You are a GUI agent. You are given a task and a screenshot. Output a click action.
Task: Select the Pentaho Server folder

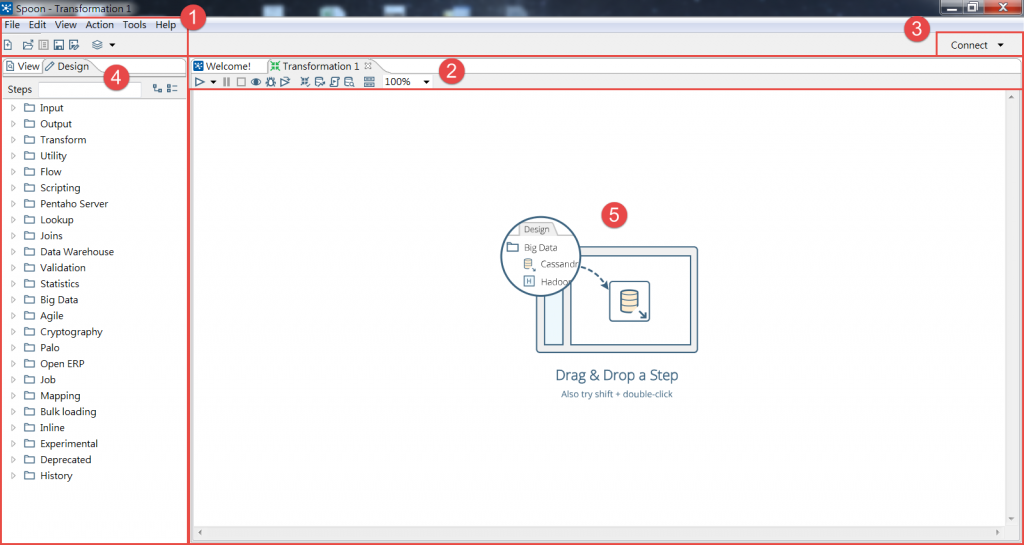click(x=66, y=204)
